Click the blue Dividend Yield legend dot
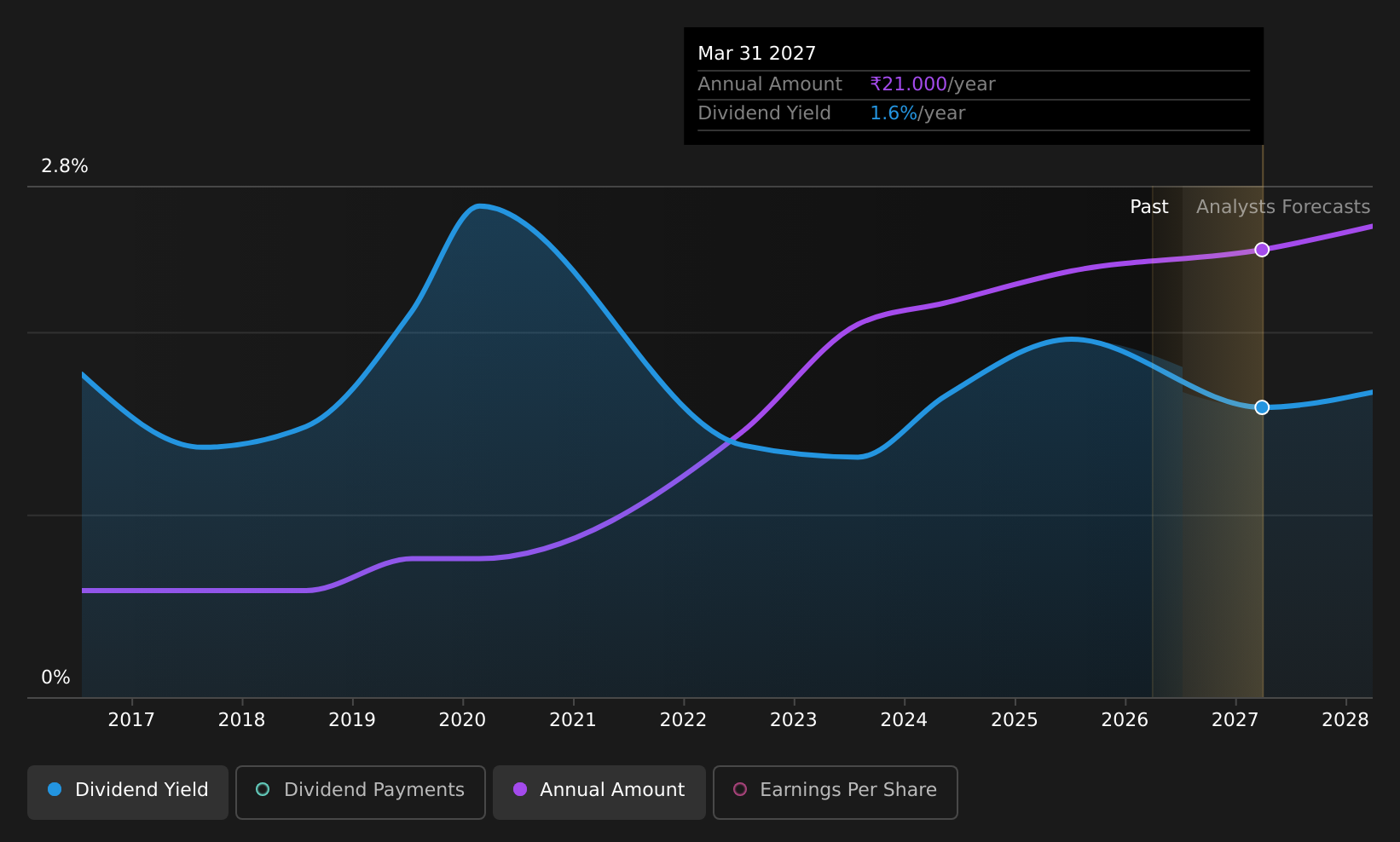The height and width of the screenshot is (842, 1400). coord(55,789)
